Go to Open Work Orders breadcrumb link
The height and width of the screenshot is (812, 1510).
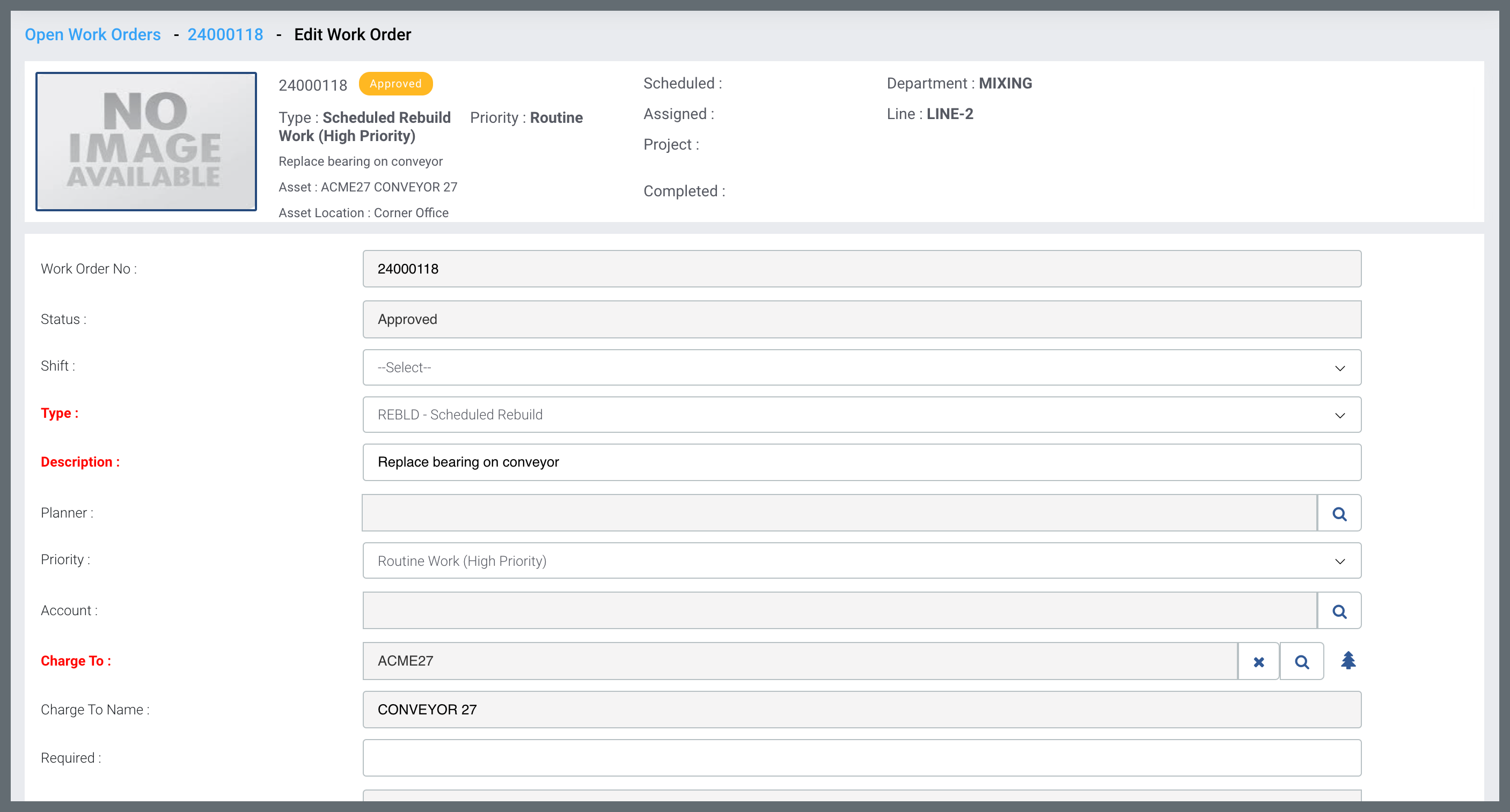point(93,34)
